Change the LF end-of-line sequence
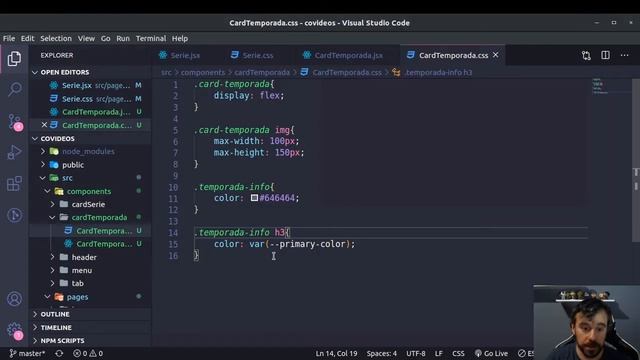 pos(438,353)
